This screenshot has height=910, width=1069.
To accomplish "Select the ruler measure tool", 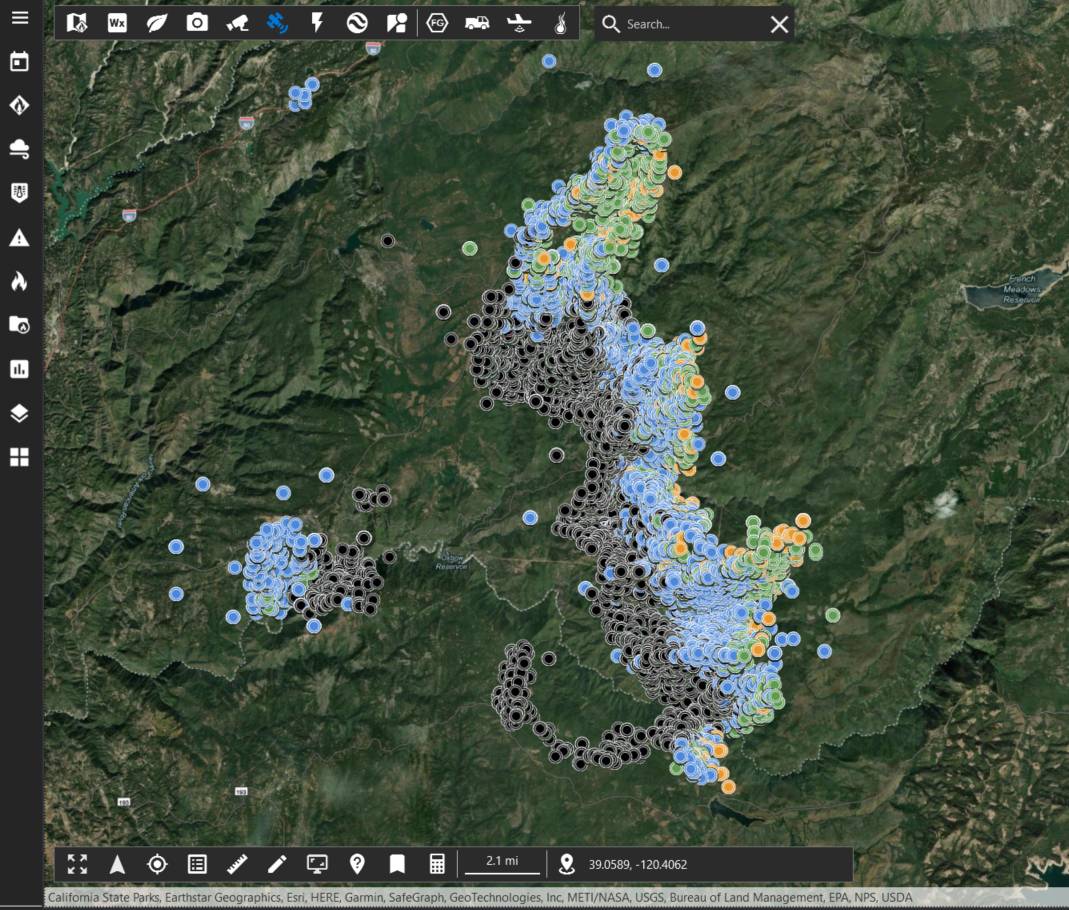I will [x=237, y=864].
